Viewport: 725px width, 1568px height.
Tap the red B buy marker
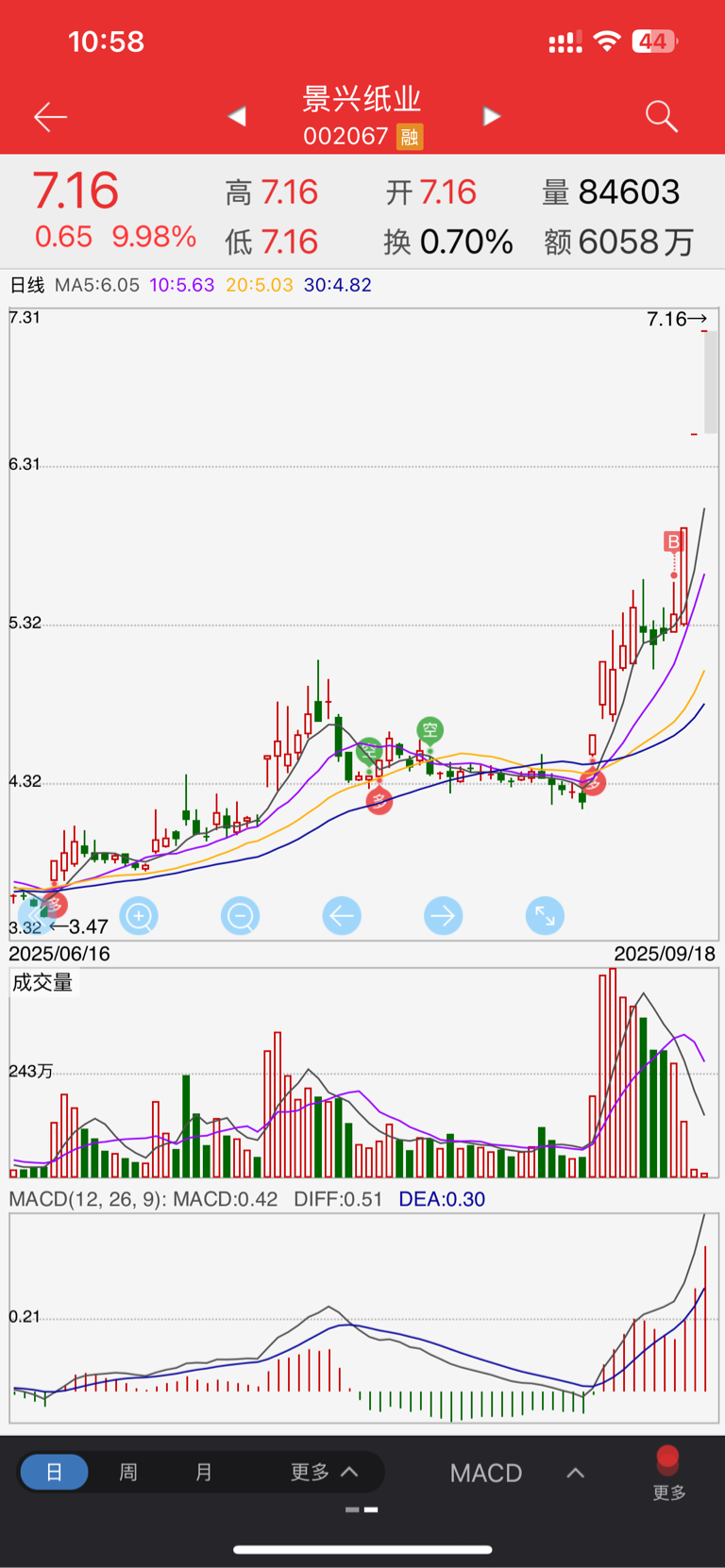[673, 542]
